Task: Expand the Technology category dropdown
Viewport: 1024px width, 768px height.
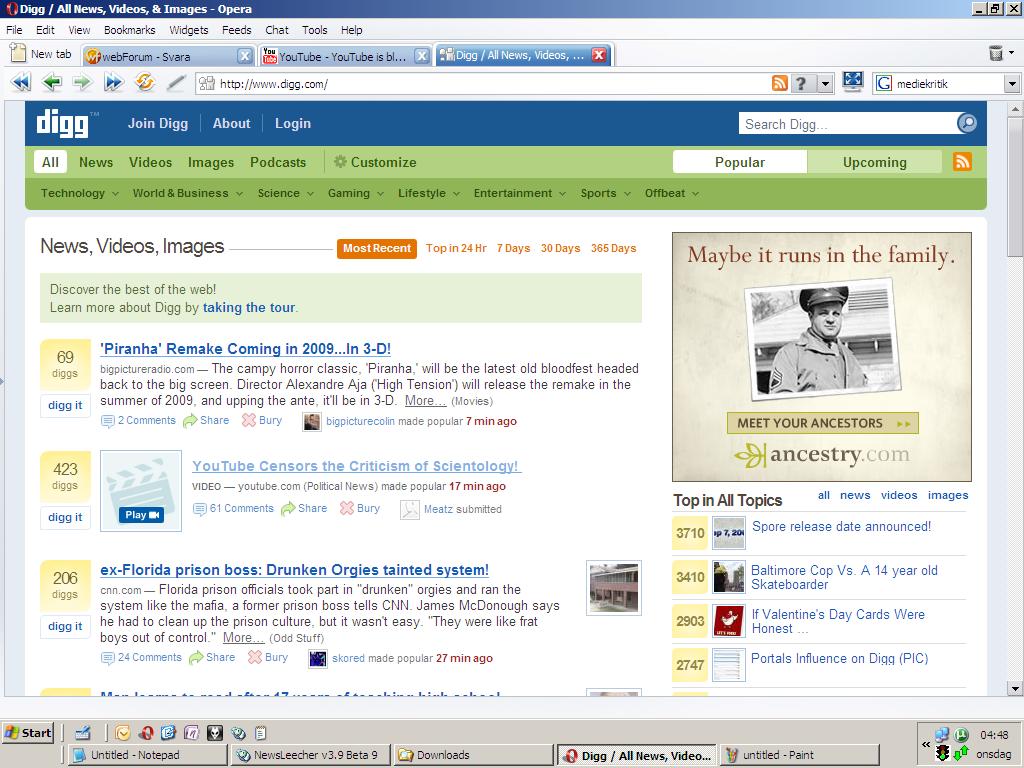Action: point(116,194)
